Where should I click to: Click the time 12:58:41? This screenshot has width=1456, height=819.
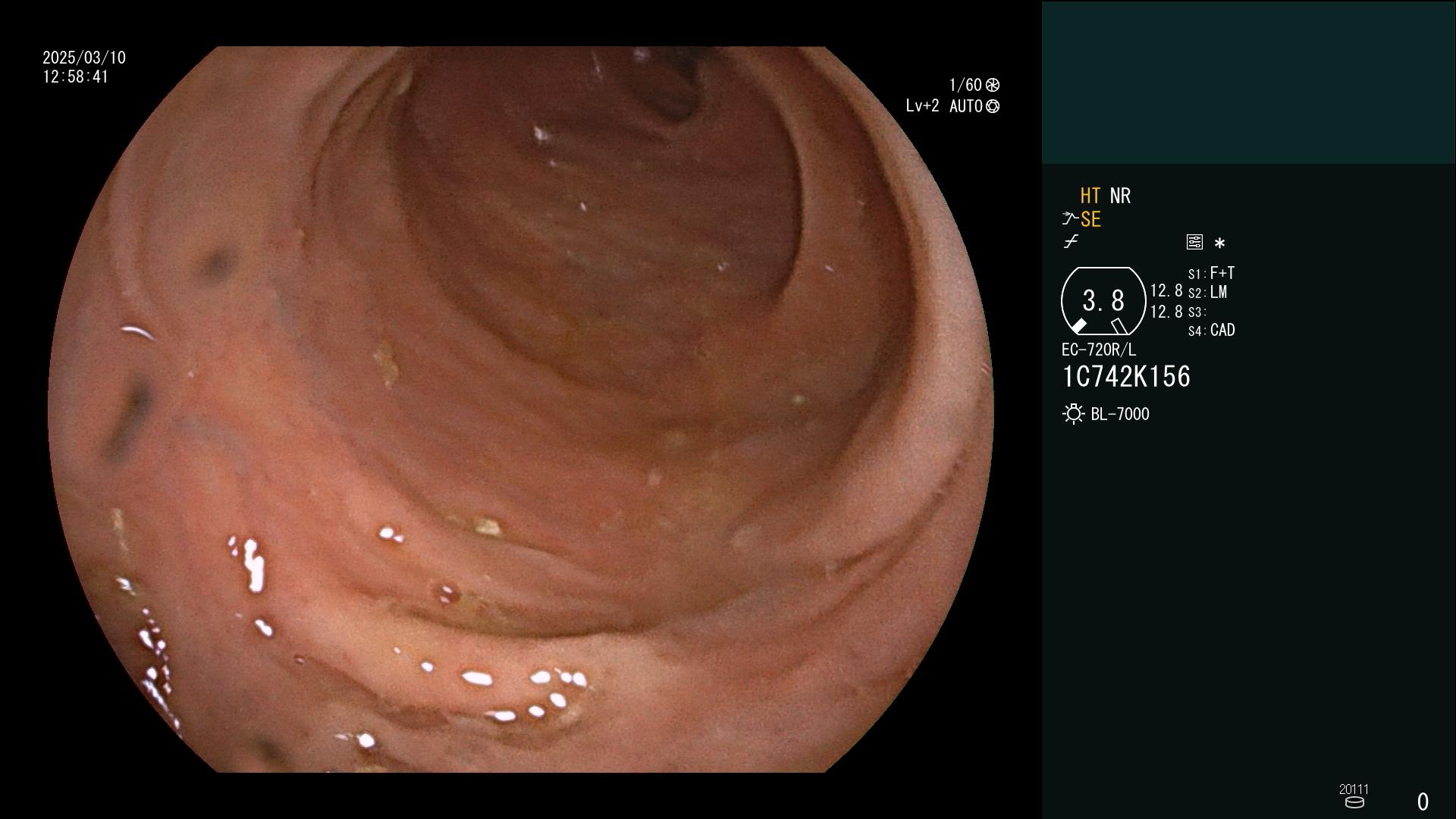tap(76, 77)
